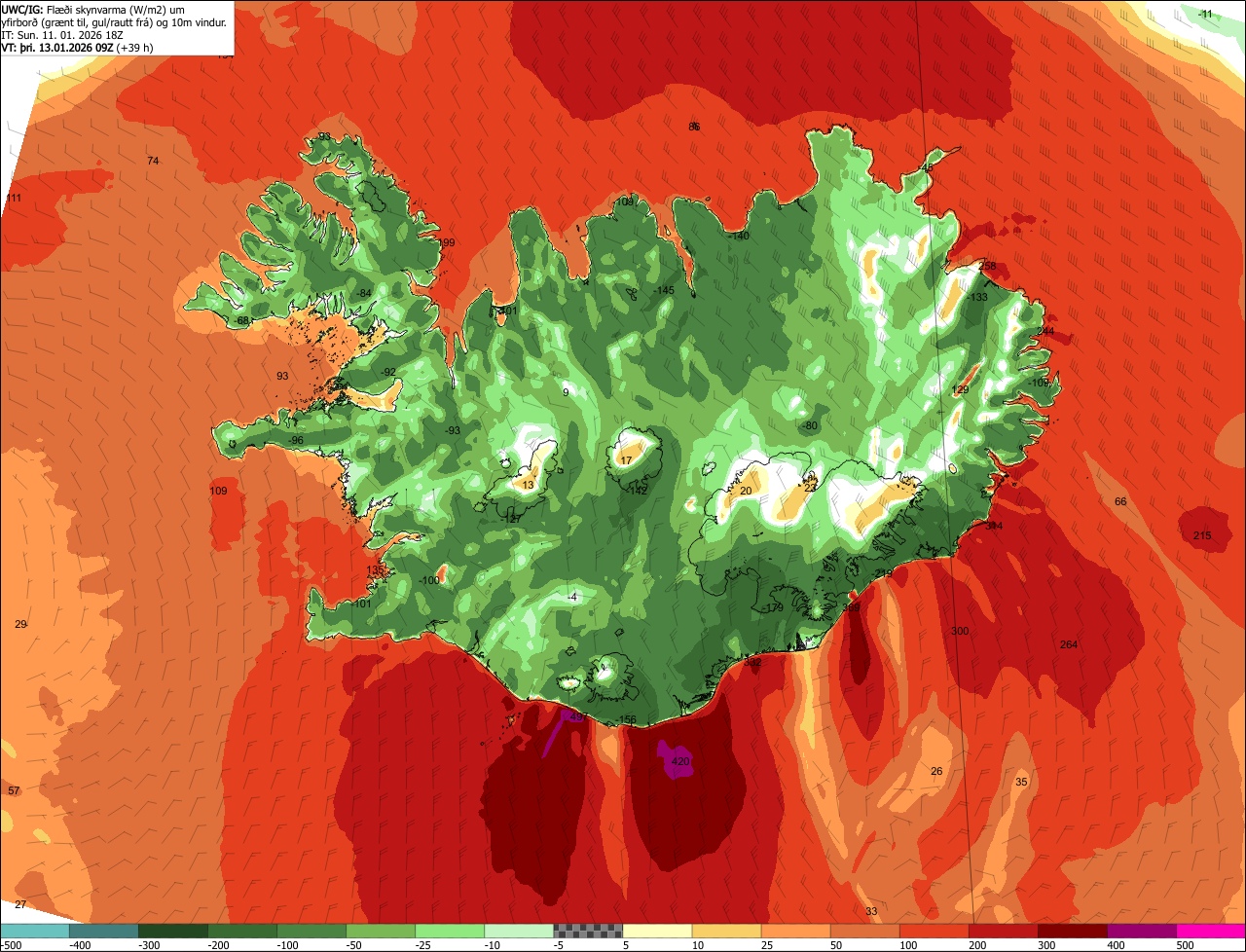Click the '-156' value on the south coast

(x=627, y=719)
